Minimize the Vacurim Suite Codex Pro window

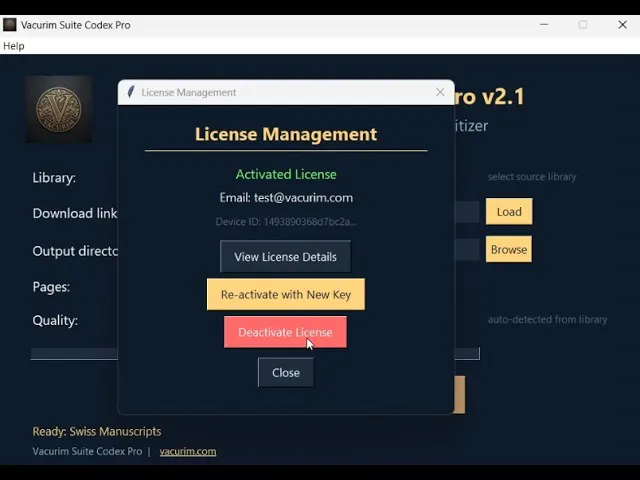click(x=544, y=24)
